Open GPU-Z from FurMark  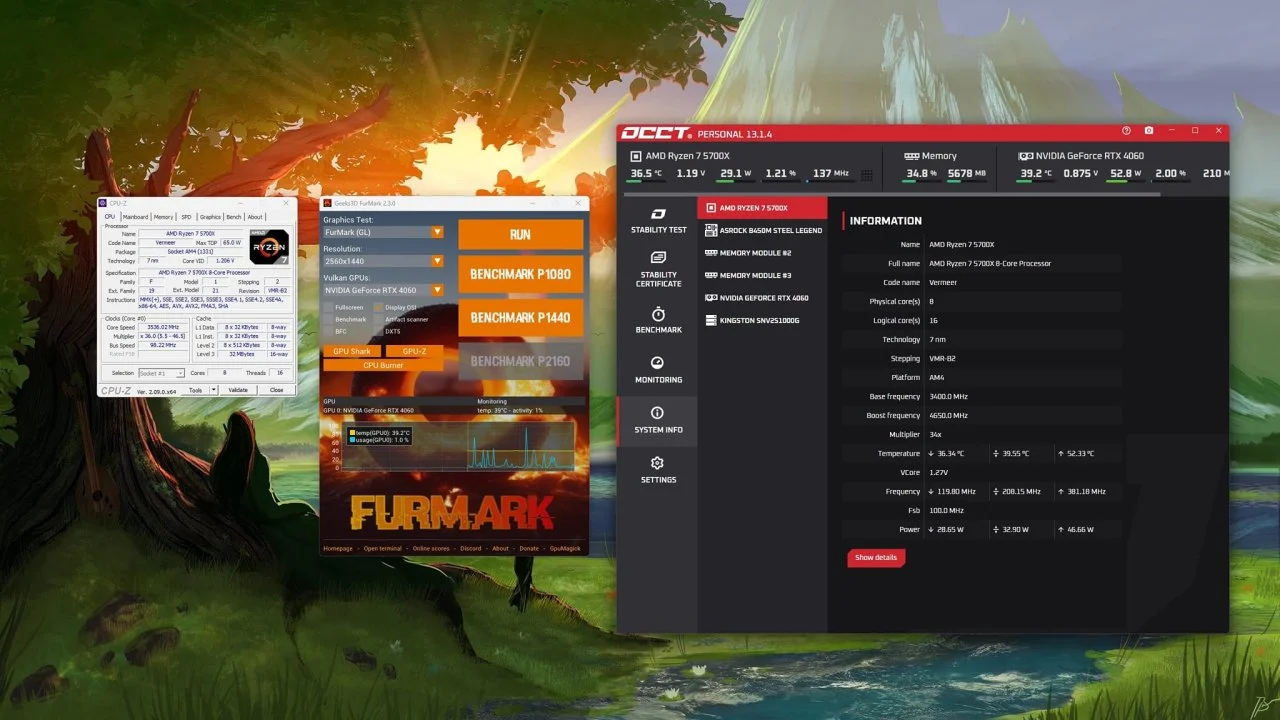pos(414,352)
